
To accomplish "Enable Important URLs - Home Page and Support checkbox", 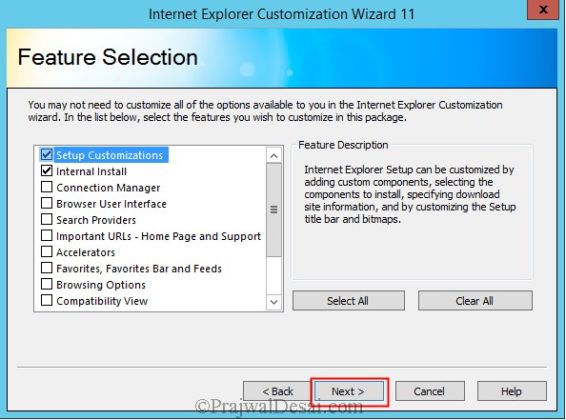I will pos(47,236).
